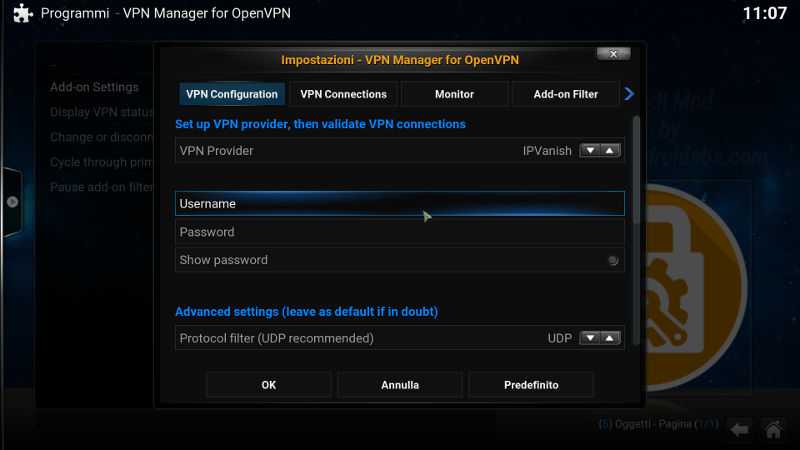Open the VPN Configuration tab

click(x=232, y=94)
